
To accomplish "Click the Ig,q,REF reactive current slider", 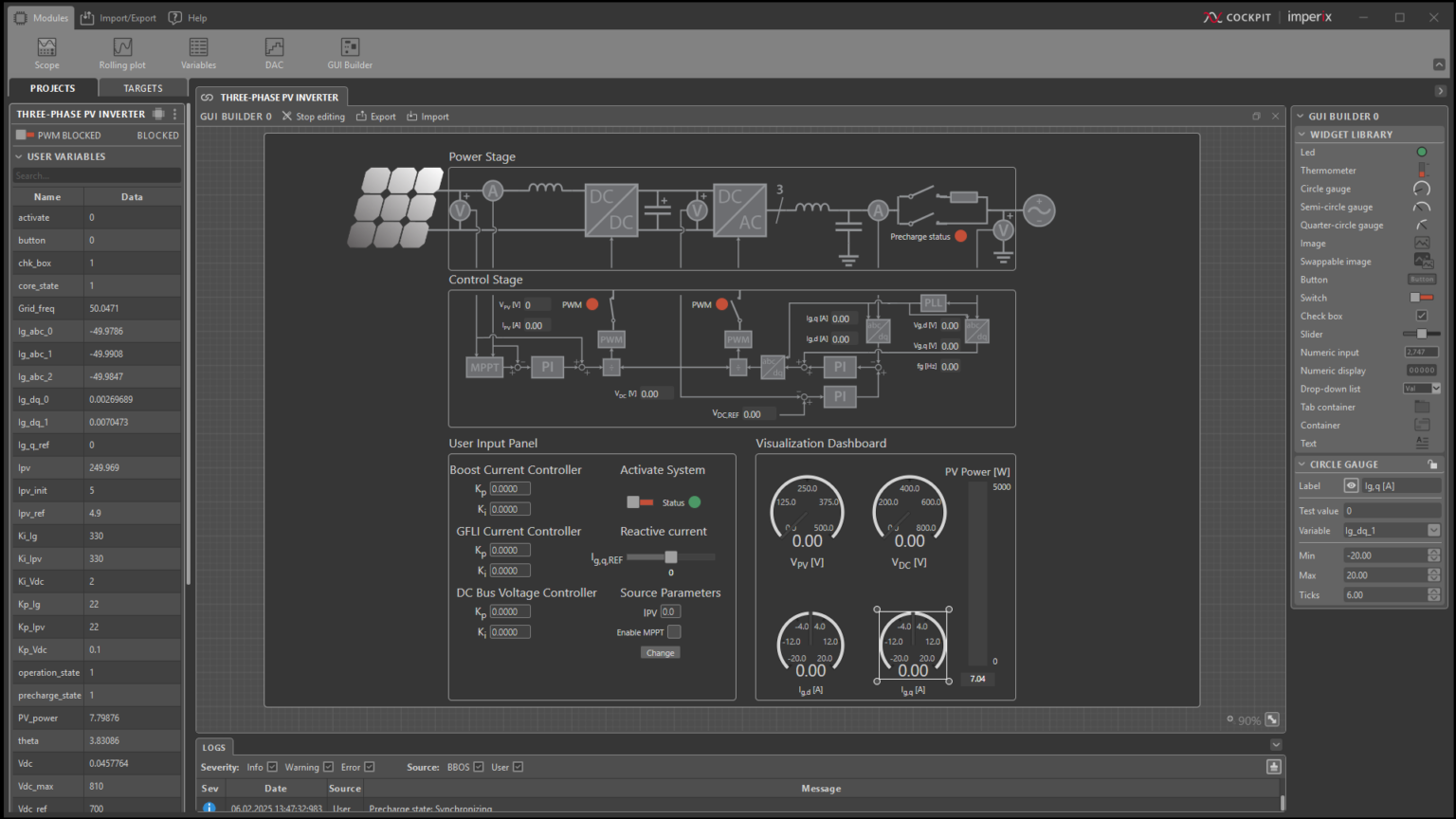I will click(671, 557).
